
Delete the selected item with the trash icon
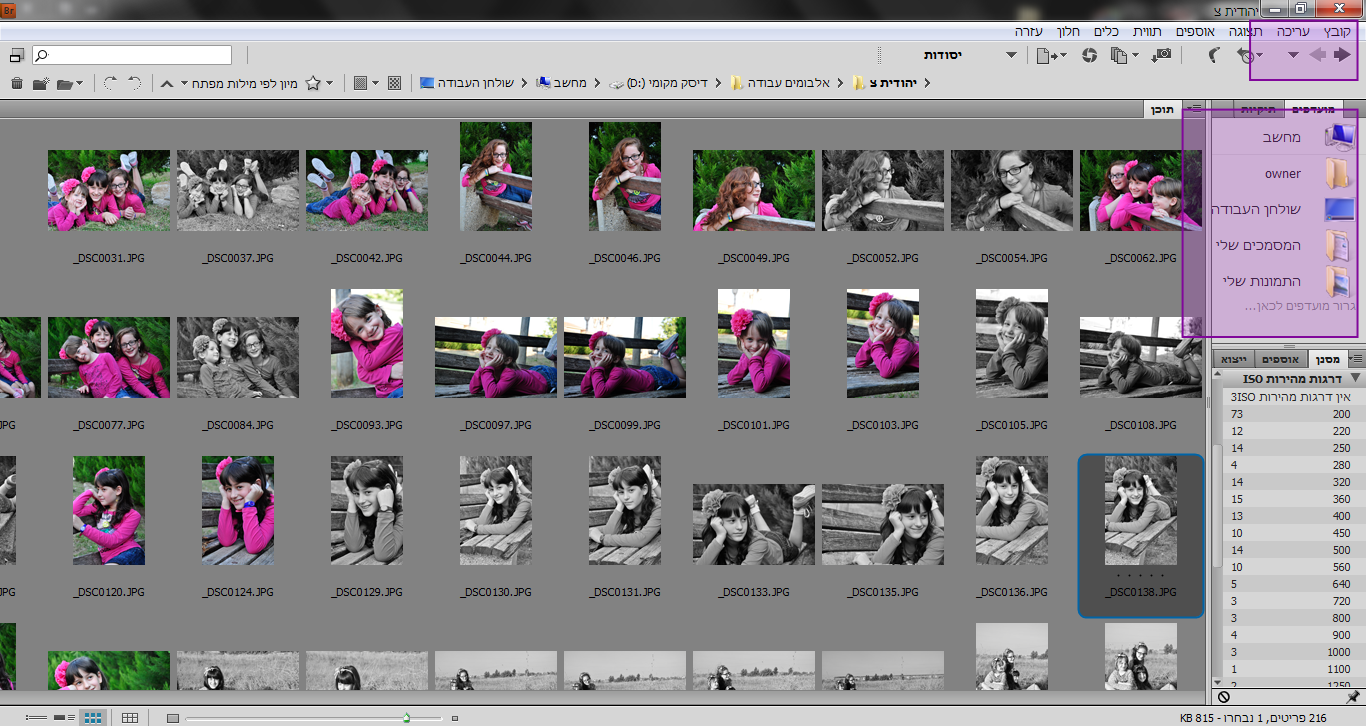(x=17, y=84)
